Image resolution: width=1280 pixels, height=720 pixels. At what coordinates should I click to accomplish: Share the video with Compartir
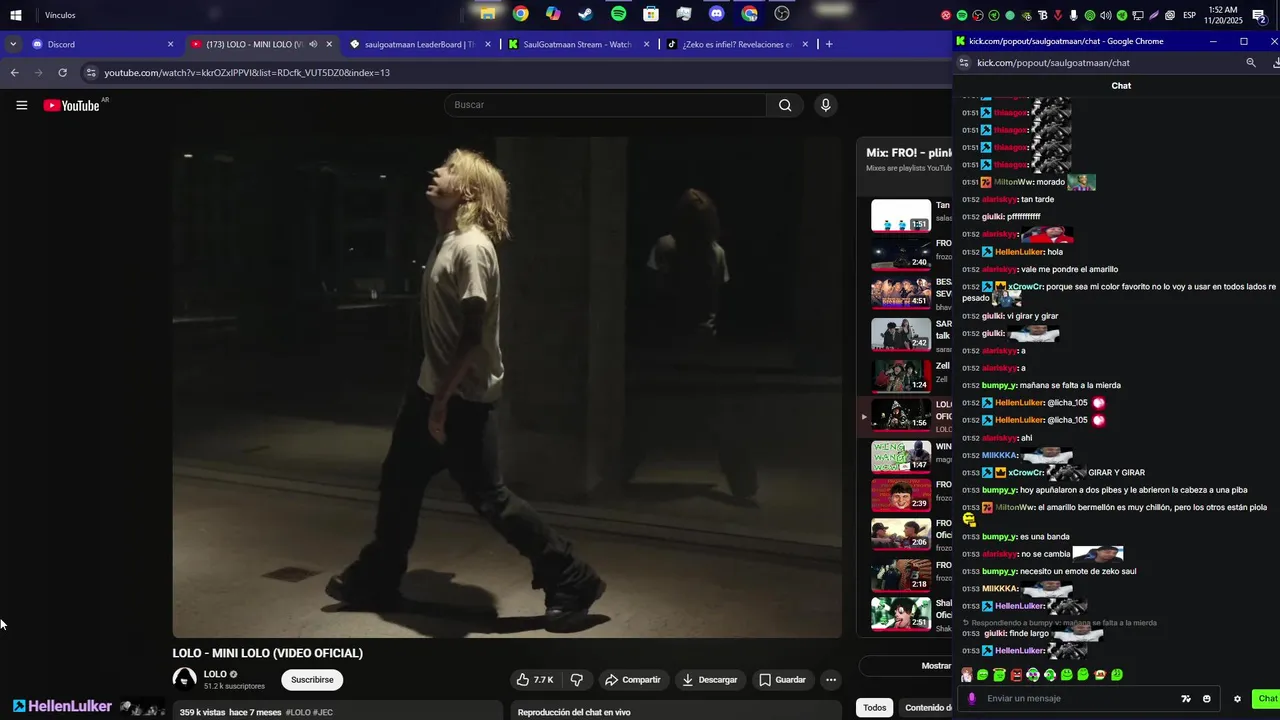click(x=633, y=680)
